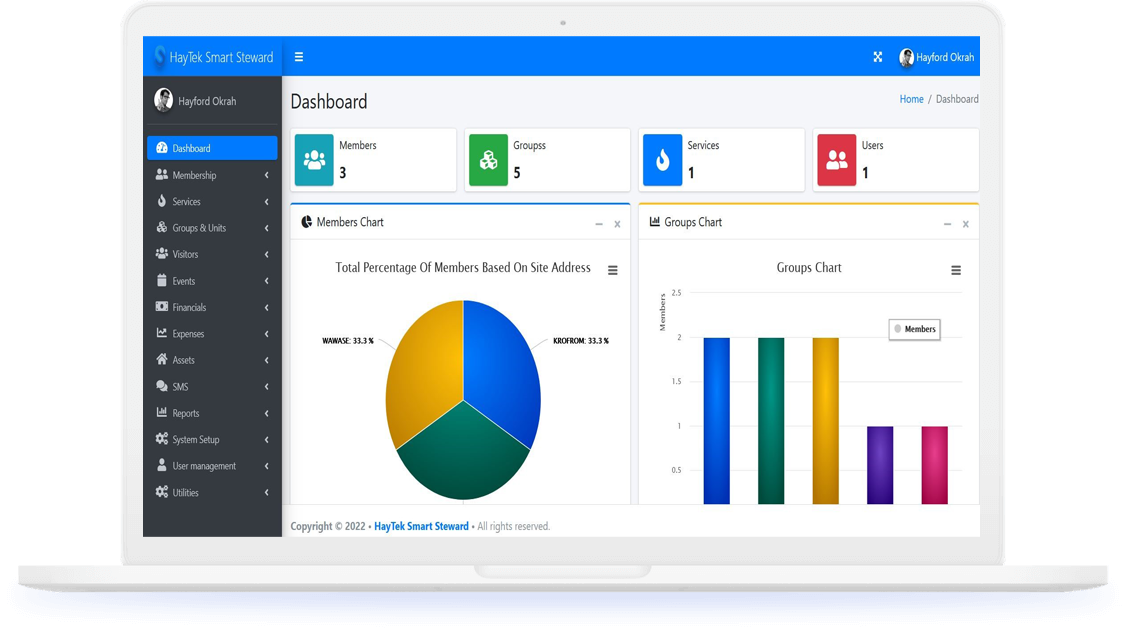Screen dimensions: 1126x630
Task: Open Hayford Okrah user profile in header
Action: [x=937, y=57]
